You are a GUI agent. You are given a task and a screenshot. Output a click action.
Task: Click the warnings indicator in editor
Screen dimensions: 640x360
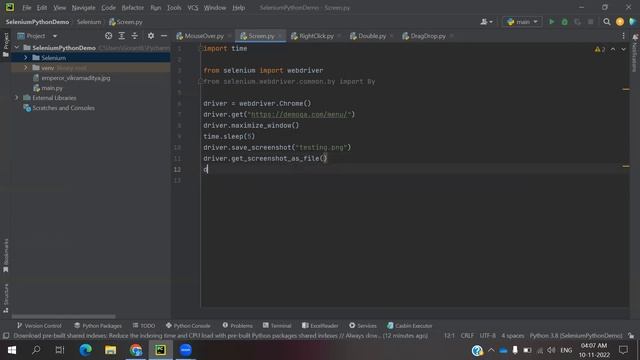[600, 49]
